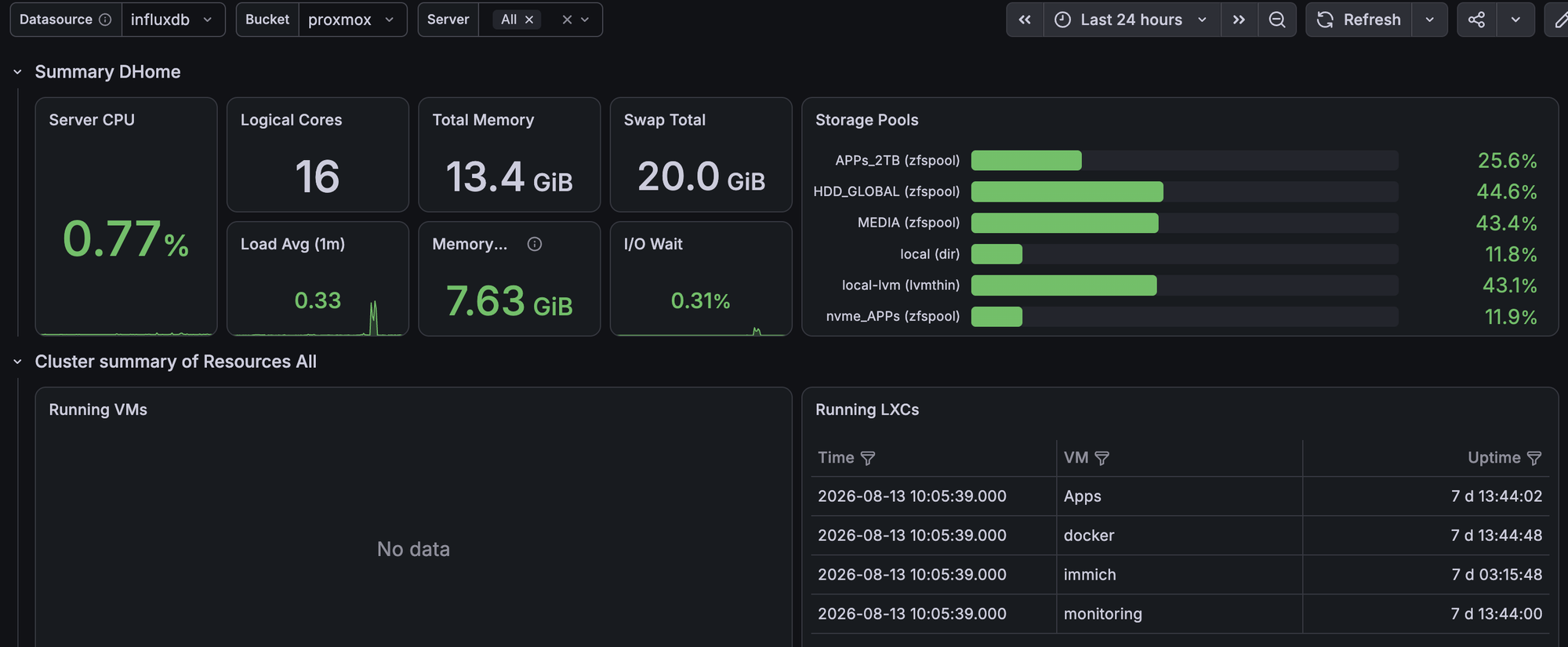
Task: Click the share dashboard icon
Action: point(1477,20)
